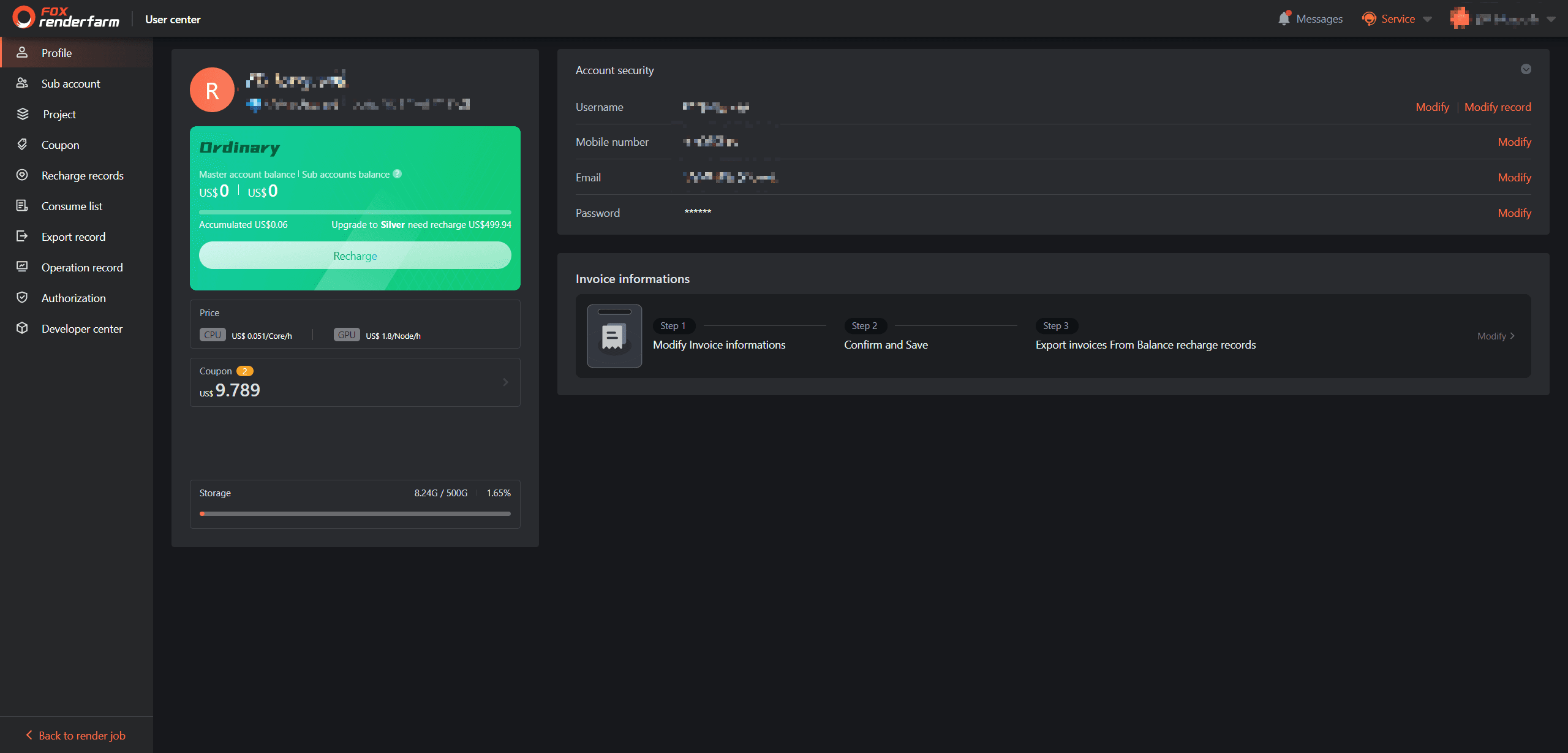Open the user account dropdown arrow
The height and width of the screenshot is (753, 1568).
click(1551, 20)
